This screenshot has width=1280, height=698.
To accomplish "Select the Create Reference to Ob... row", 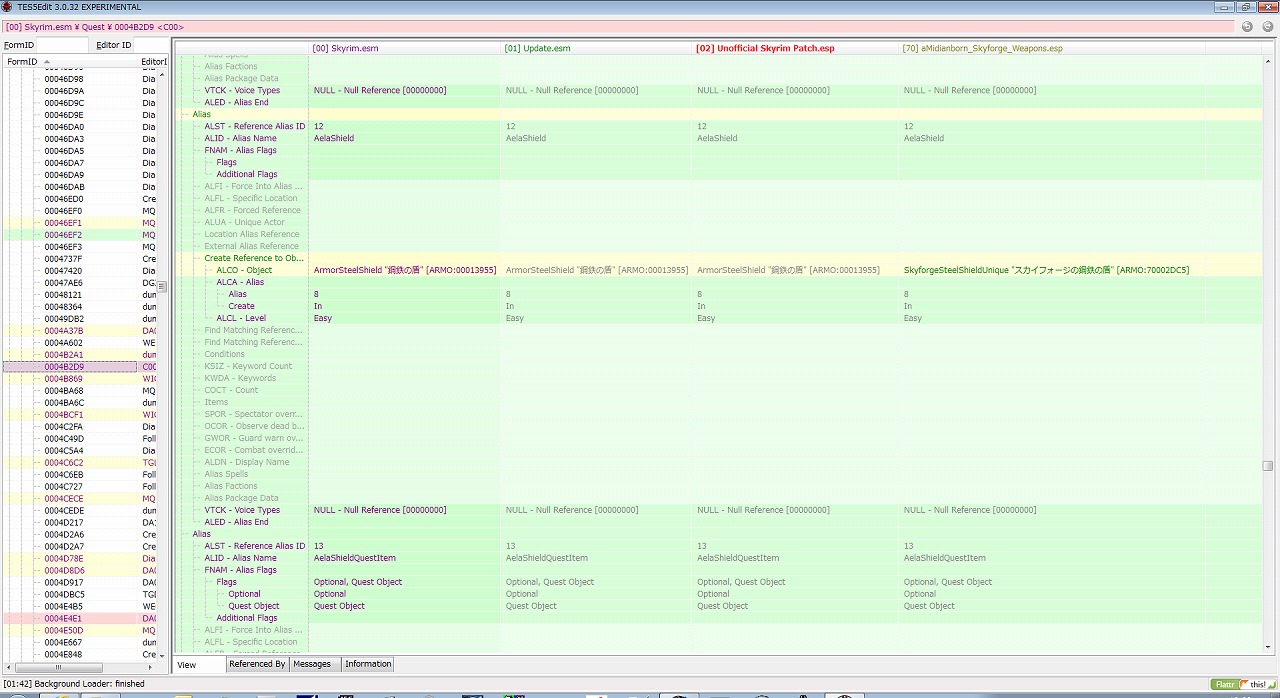I will [x=254, y=258].
